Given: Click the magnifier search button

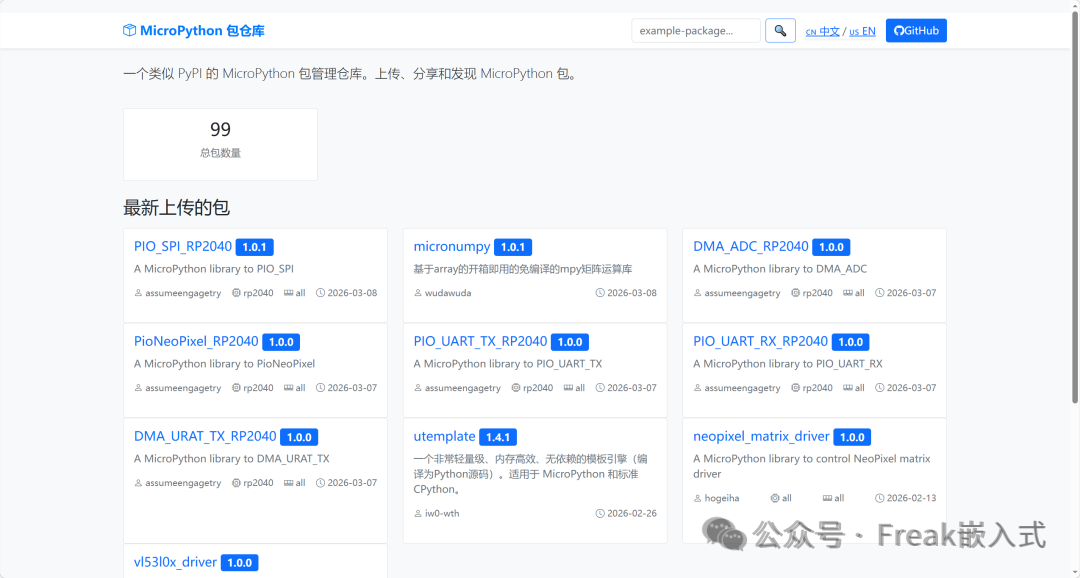Looking at the screenshot, I should tap(780, 31).
